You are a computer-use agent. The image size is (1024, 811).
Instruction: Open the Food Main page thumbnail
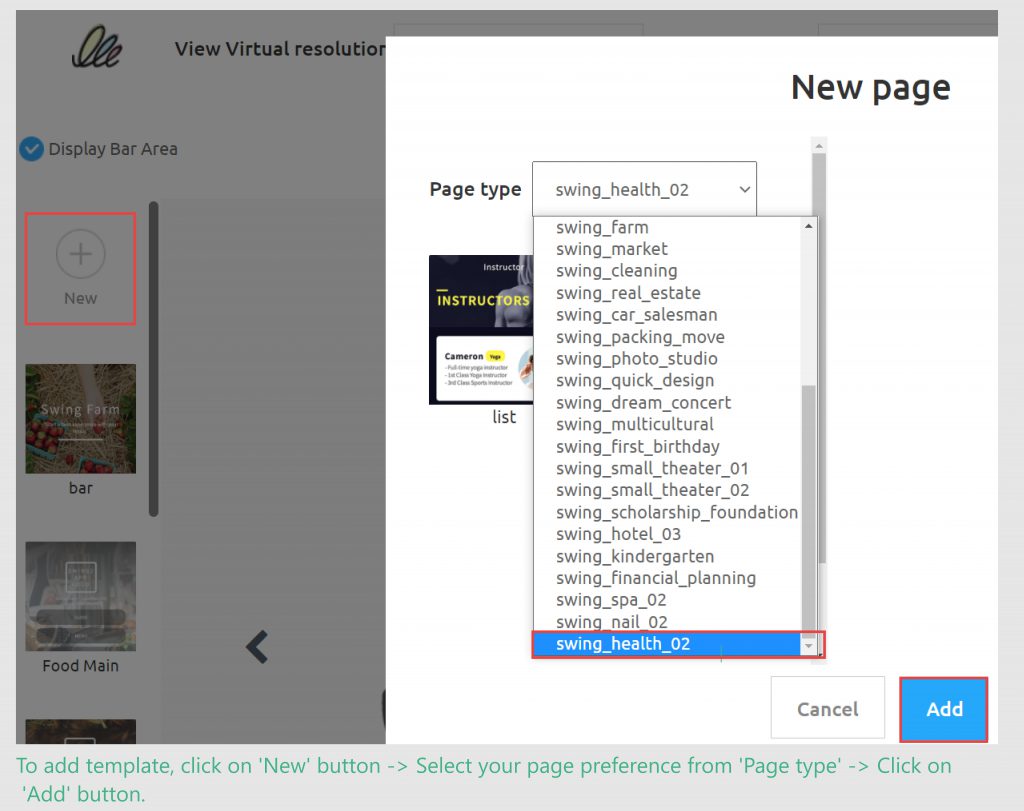[x=80, y=596]
